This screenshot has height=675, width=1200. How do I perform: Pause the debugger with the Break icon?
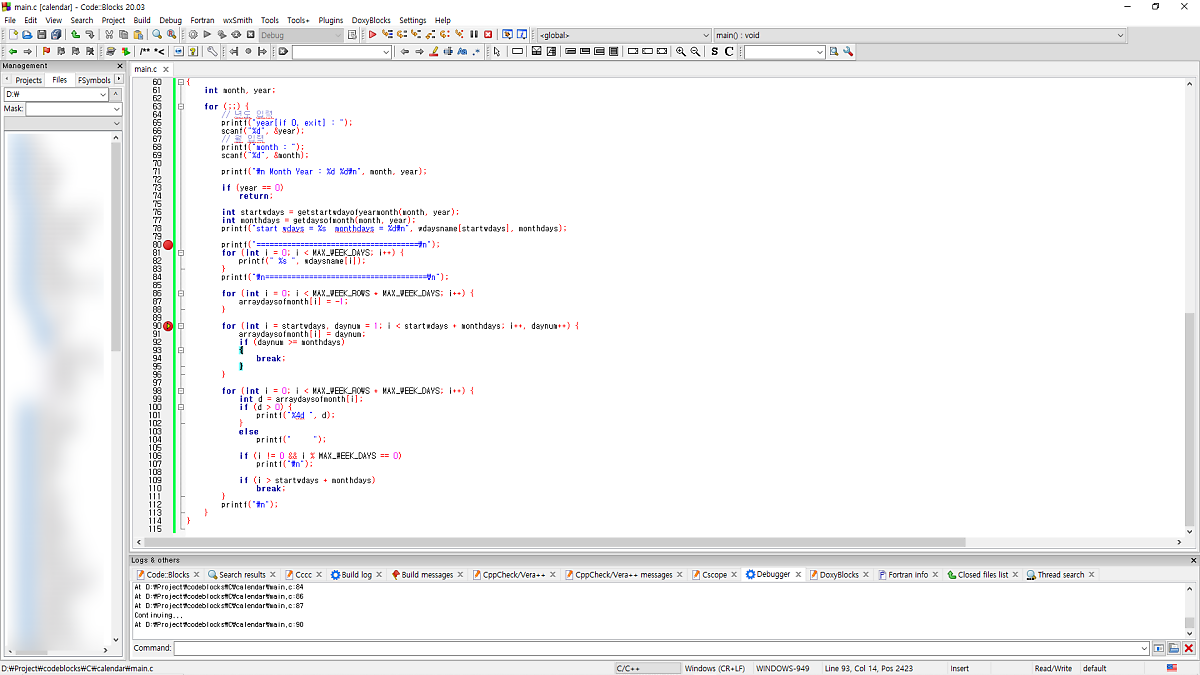(x=474, y=35)
